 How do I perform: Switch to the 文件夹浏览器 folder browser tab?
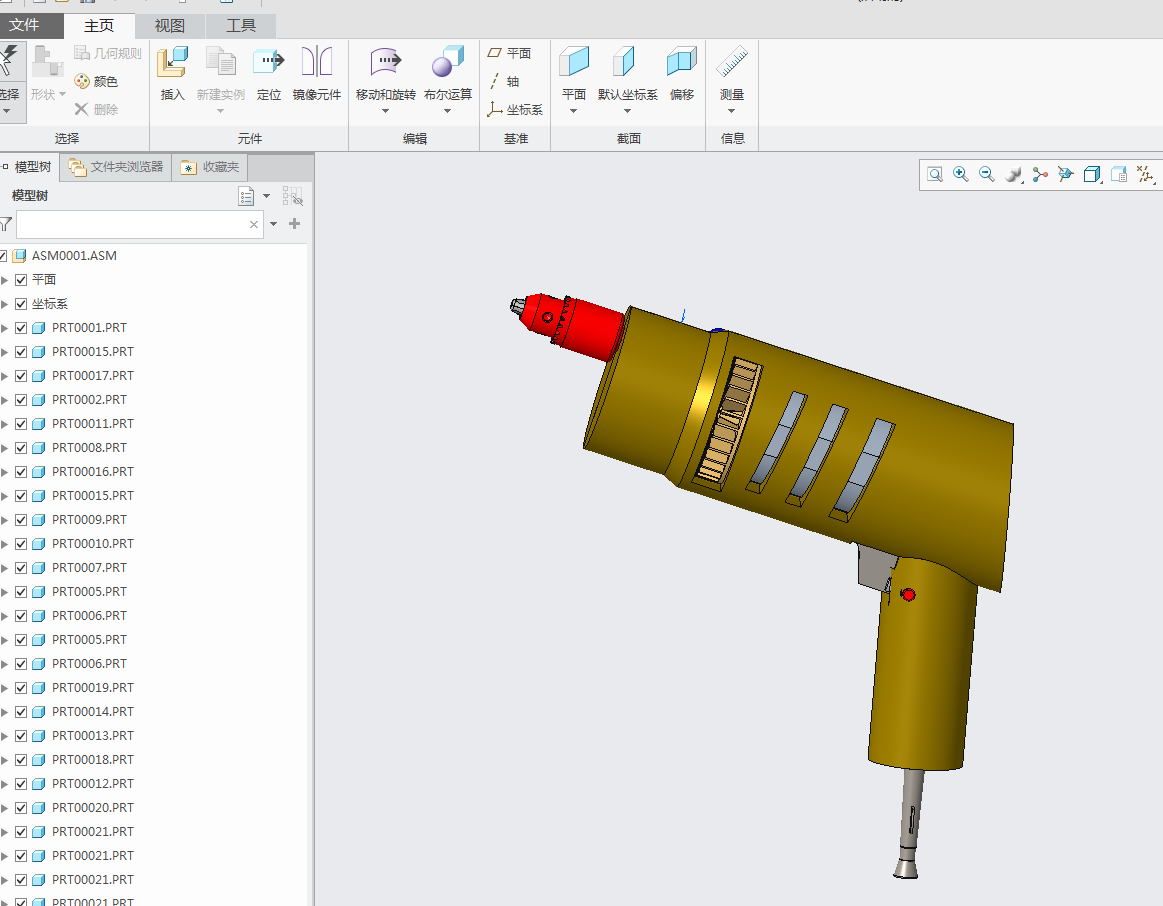[116, 167]
